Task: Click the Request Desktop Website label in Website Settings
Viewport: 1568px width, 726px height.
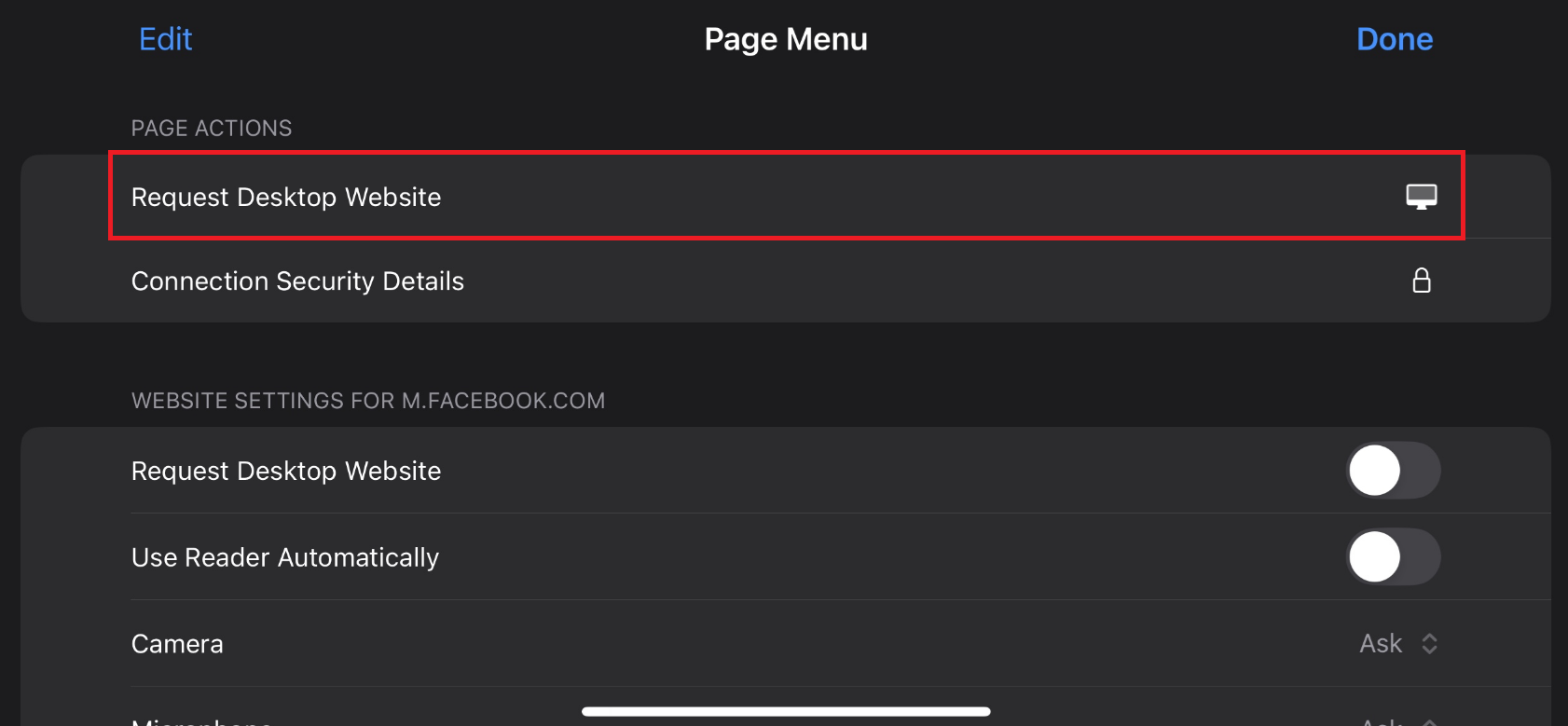Action: [x=285, y=472]
